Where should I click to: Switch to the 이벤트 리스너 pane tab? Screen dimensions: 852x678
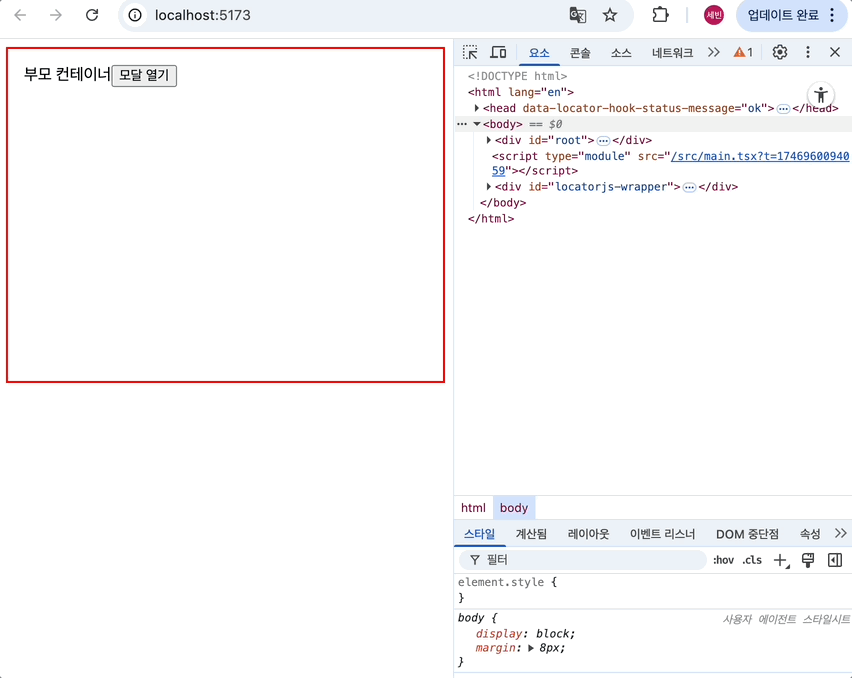662,534
